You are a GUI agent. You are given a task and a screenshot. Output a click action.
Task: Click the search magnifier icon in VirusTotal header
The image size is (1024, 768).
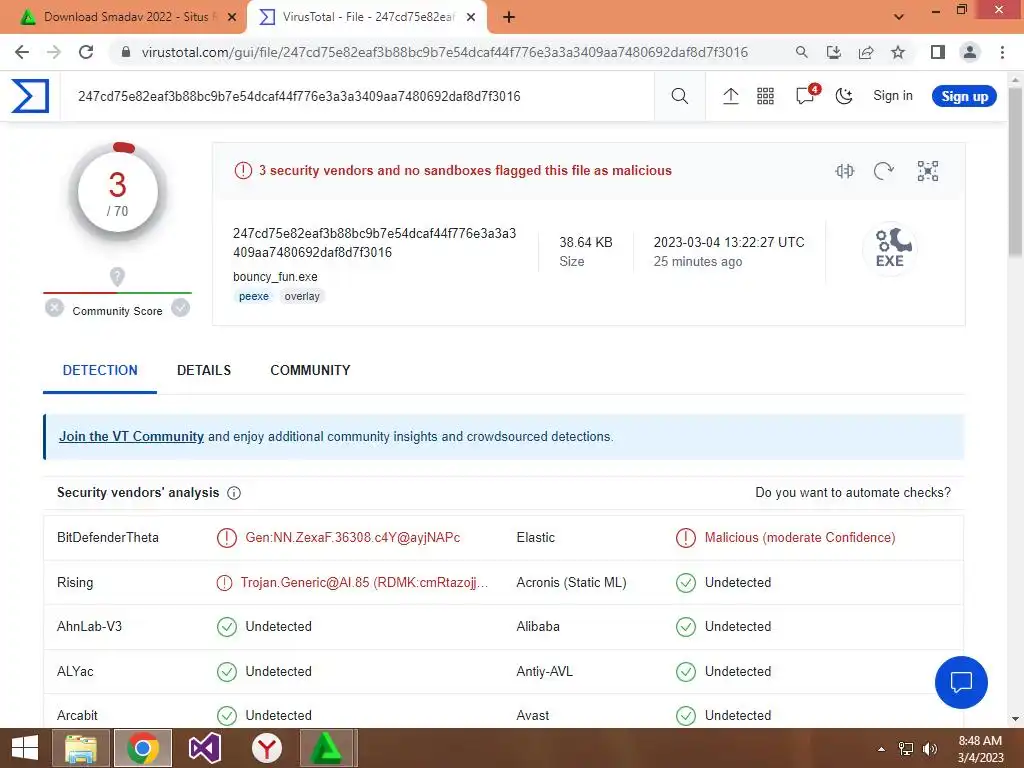click(x=679, y=96)
